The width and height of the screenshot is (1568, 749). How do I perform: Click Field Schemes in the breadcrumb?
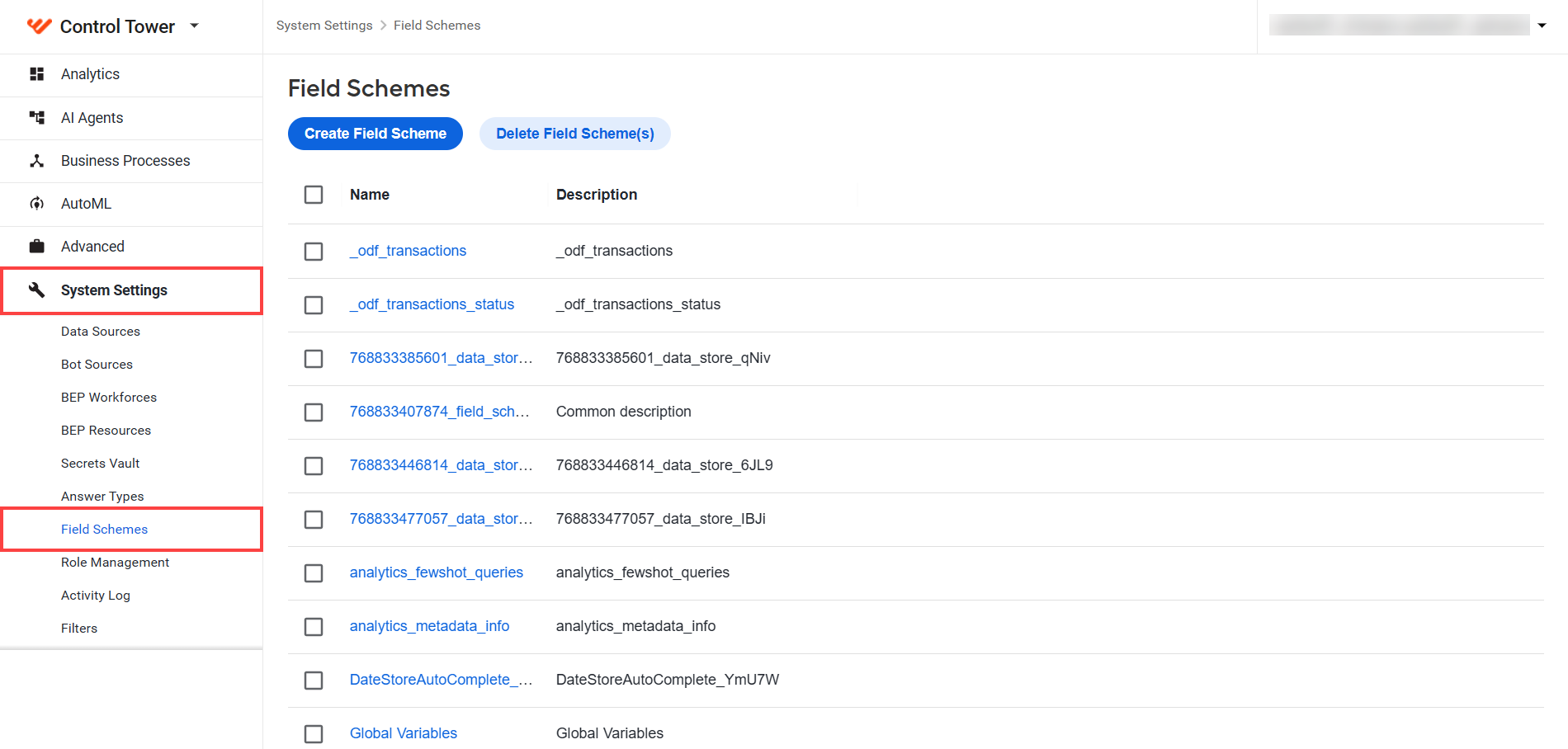click(437, 26)
